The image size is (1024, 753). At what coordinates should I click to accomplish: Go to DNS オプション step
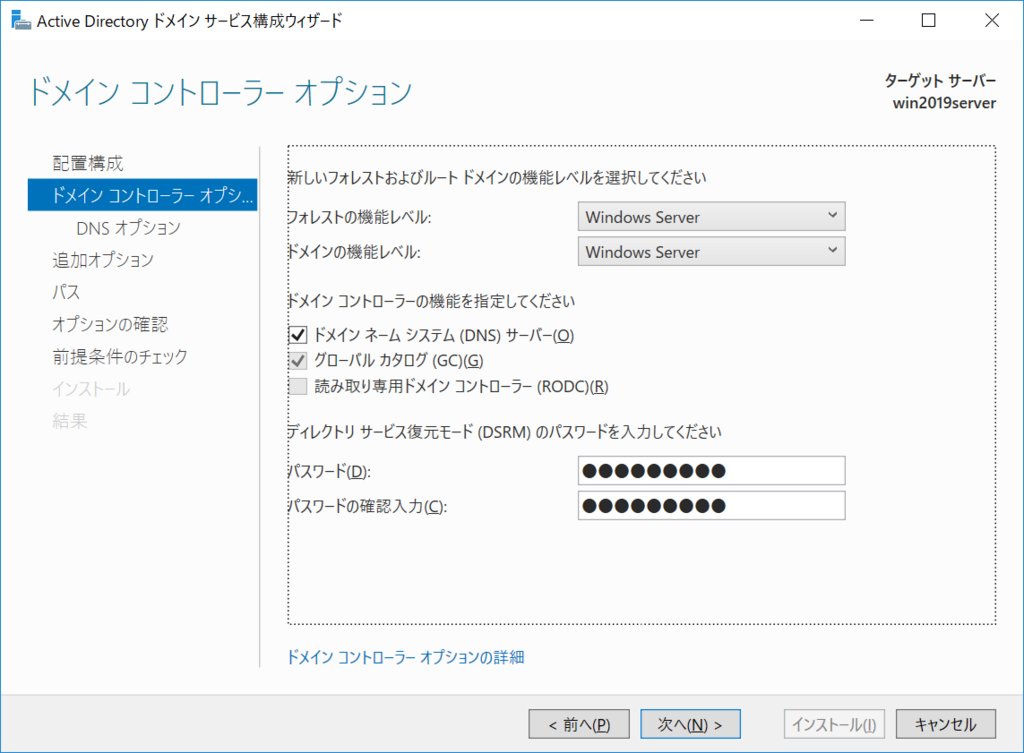[128, 227]
